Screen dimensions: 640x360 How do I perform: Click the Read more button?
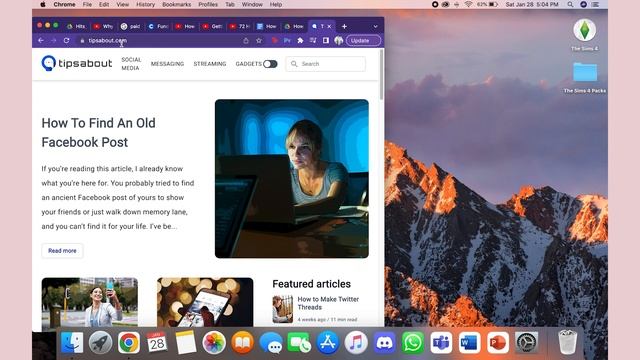pos(62,251)
